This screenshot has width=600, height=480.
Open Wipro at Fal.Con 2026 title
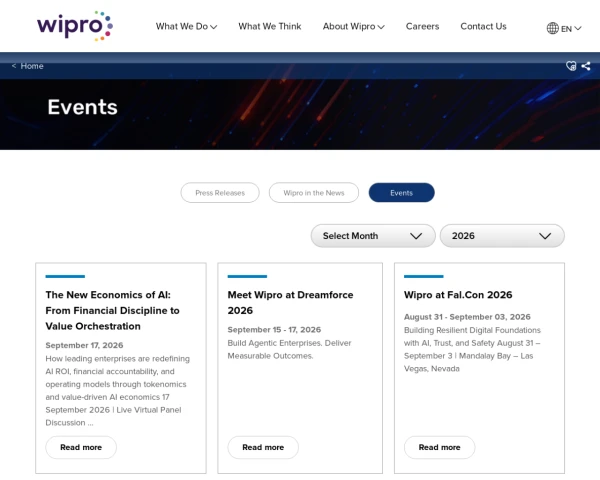click(458, 295)
